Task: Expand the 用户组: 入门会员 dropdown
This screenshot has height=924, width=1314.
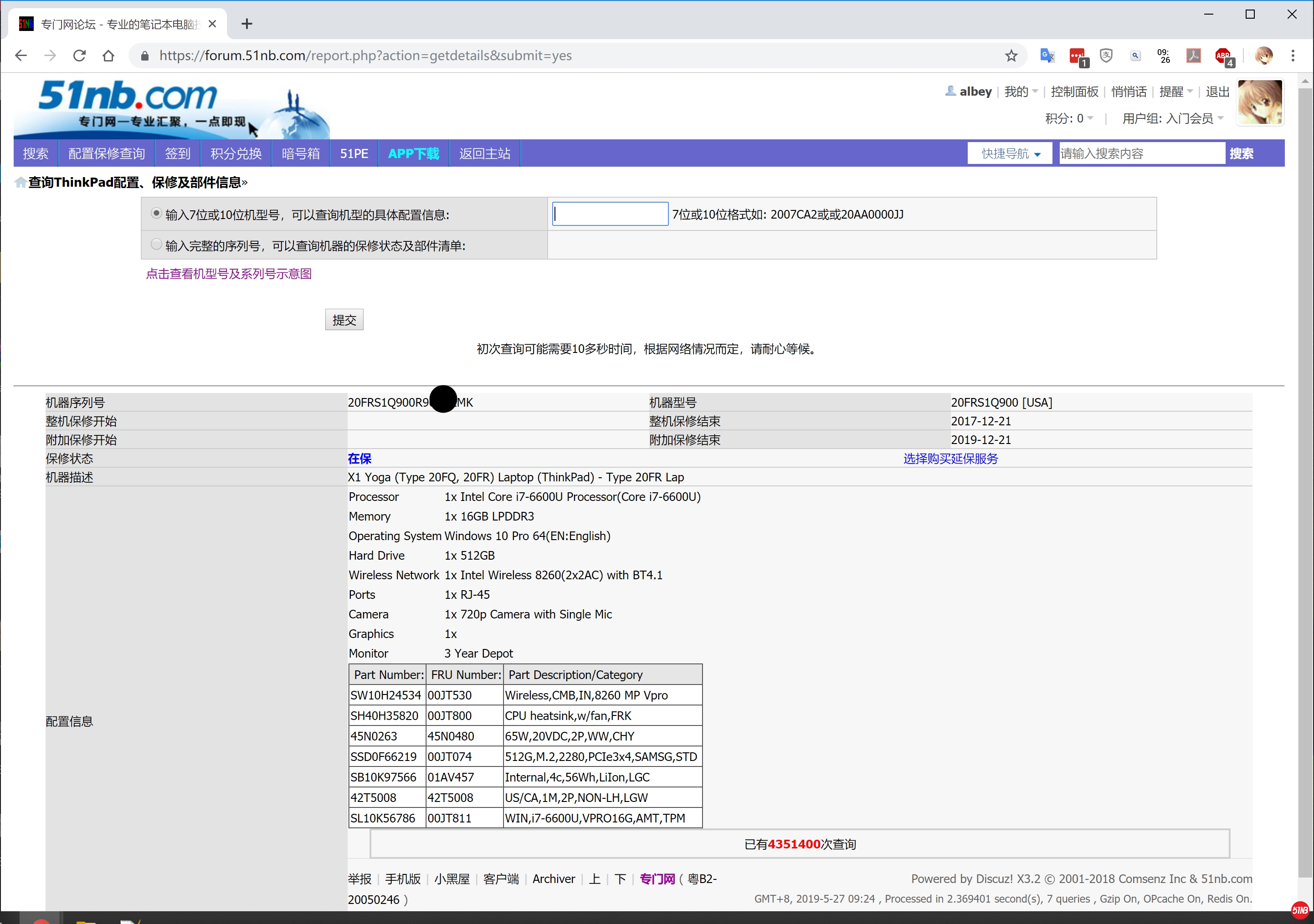Action: click(x=1173, y=118)
